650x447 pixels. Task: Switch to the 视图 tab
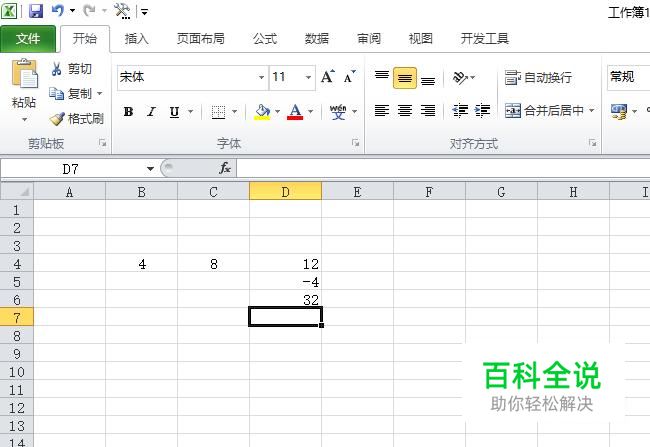(x=421, y=39)
